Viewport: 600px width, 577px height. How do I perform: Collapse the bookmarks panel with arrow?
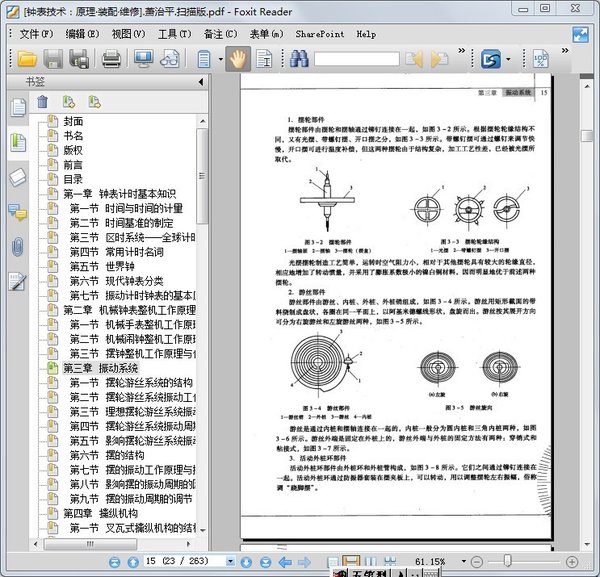tap(200, 82)
